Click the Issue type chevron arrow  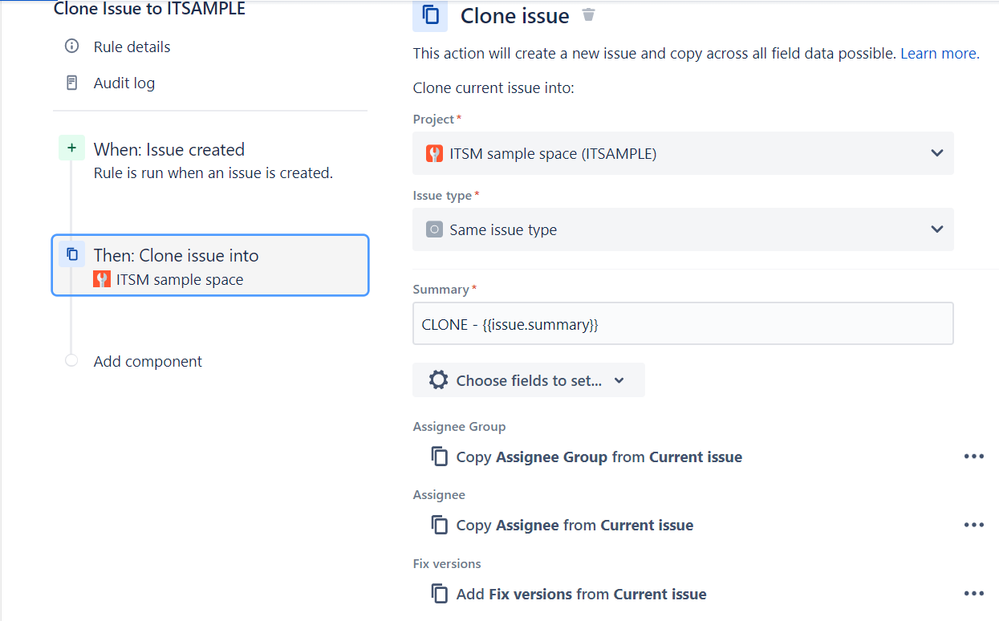pos(937,229)
